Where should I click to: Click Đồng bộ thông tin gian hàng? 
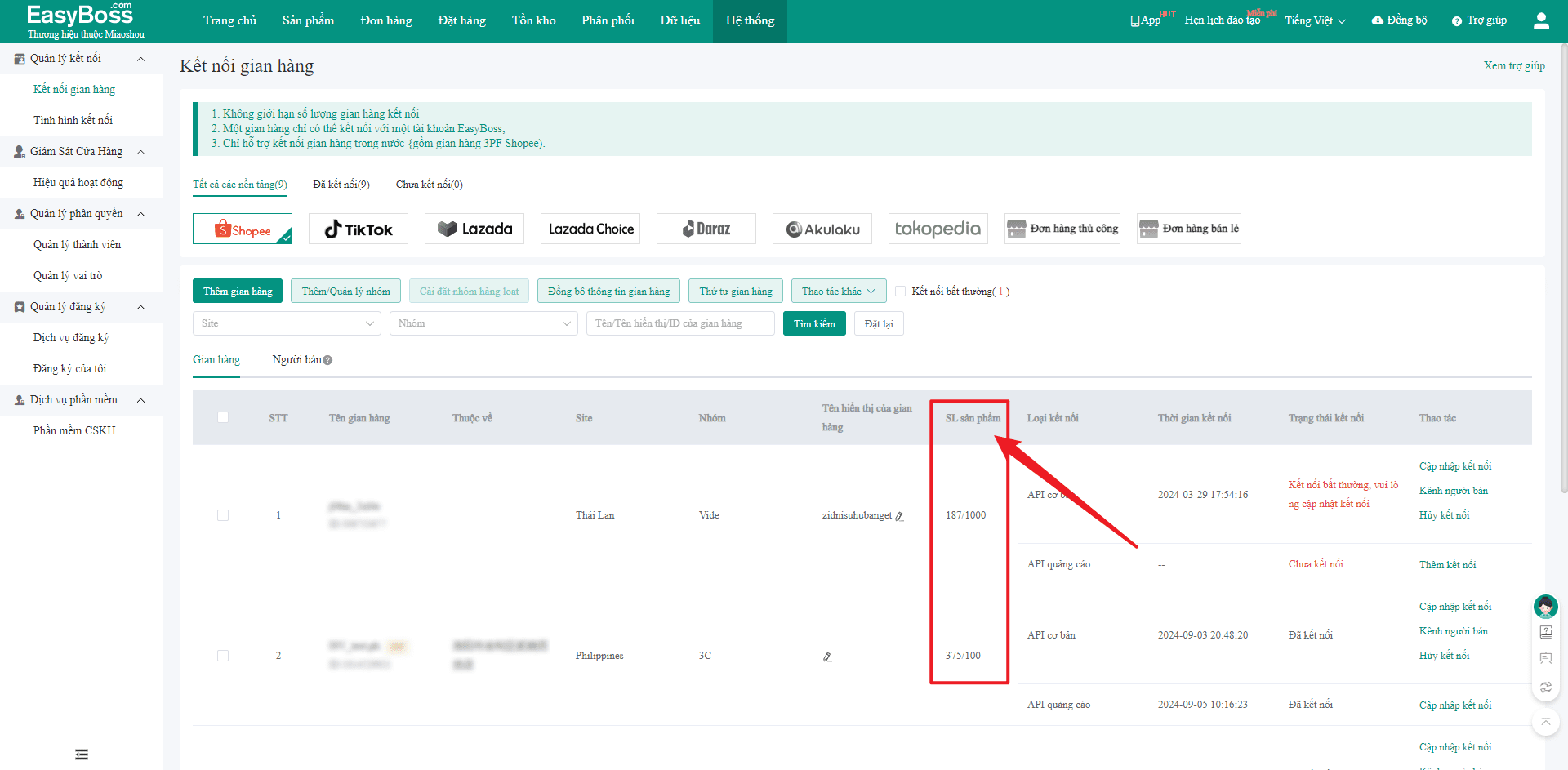(x=608, y=292)
